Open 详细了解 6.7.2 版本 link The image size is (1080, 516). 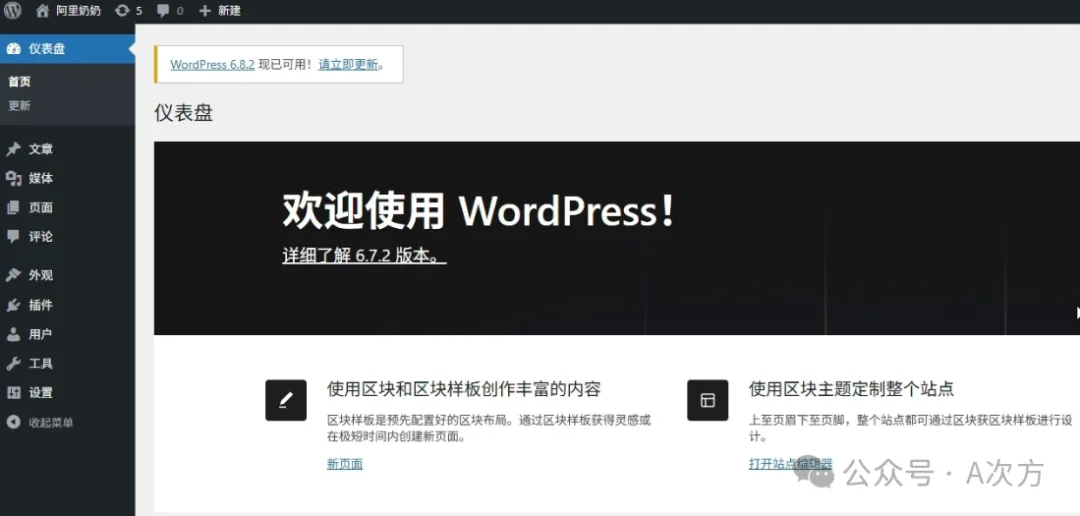click(x=364, y=256)
